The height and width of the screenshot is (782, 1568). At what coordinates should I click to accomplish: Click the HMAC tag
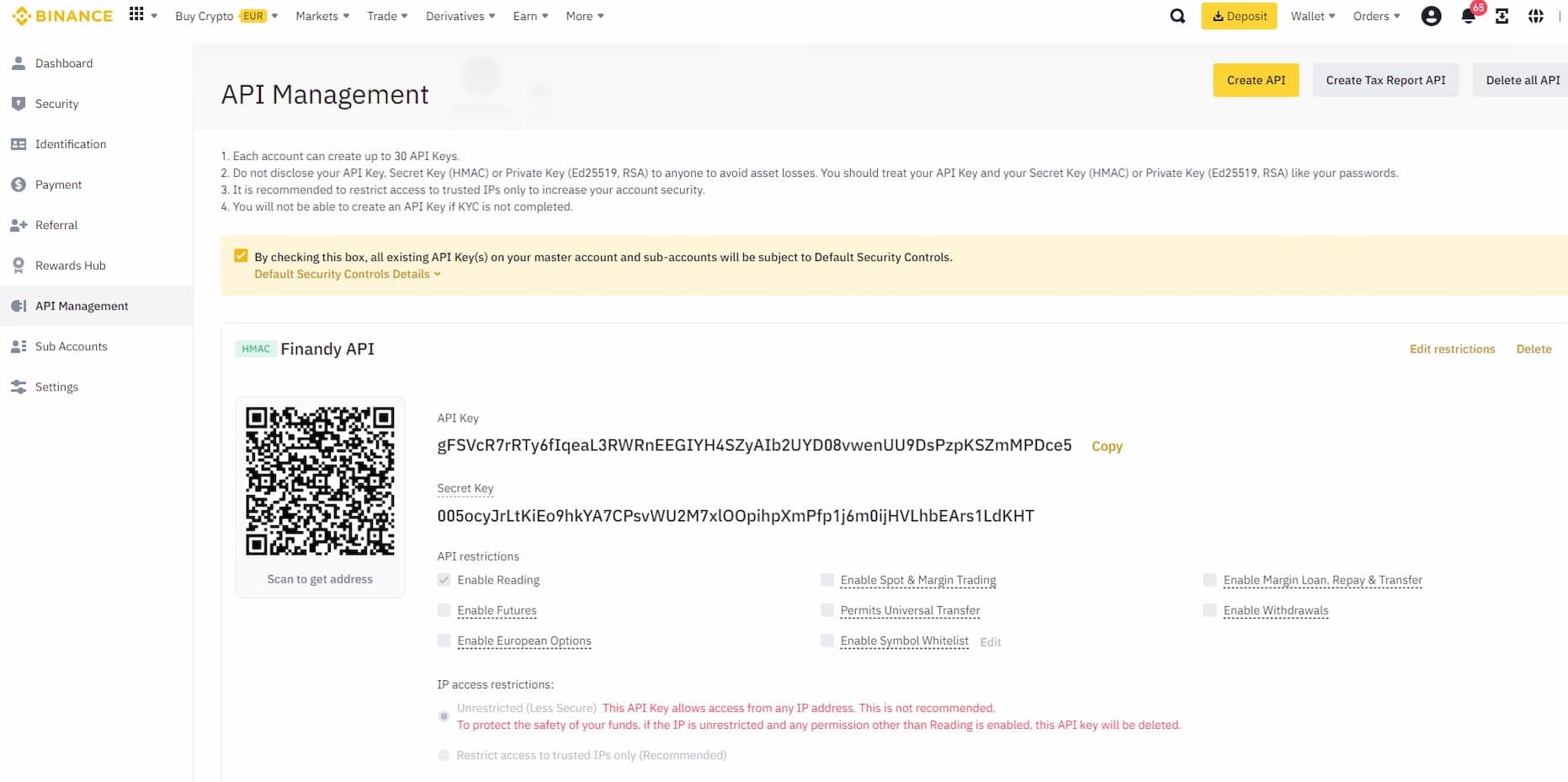tap(256, 348)
